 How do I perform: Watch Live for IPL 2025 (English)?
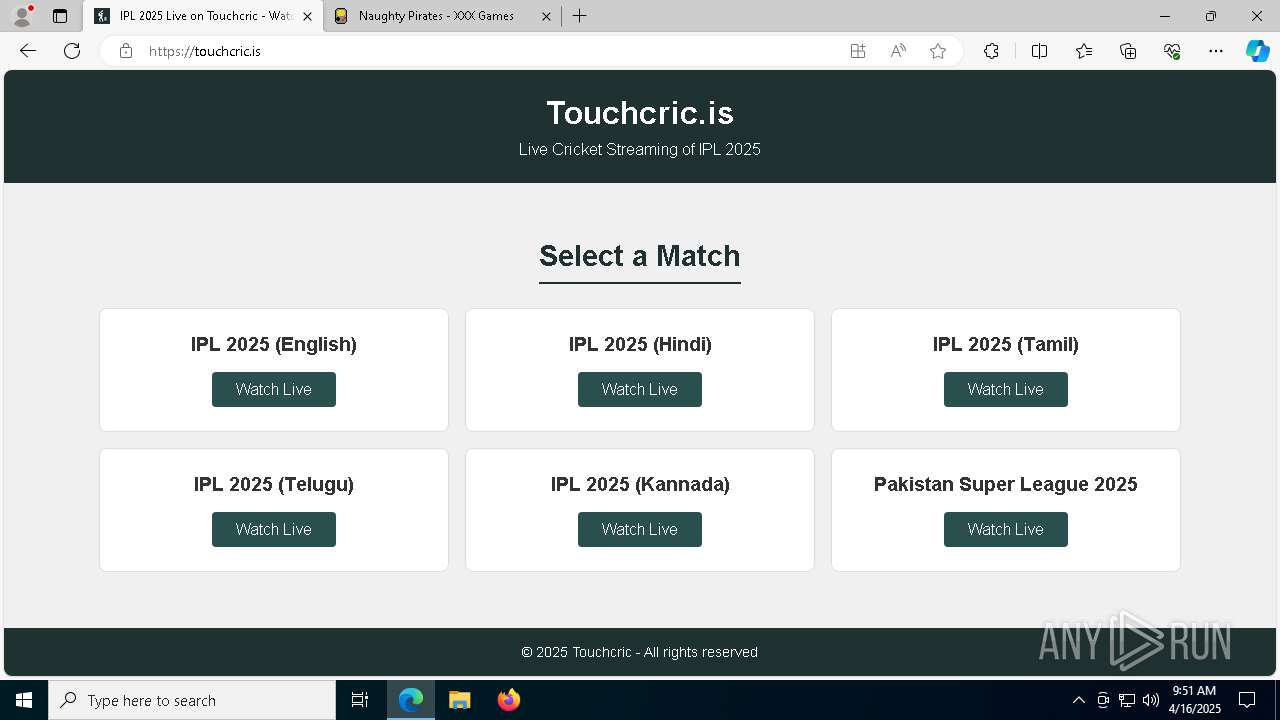coord(274,389)
